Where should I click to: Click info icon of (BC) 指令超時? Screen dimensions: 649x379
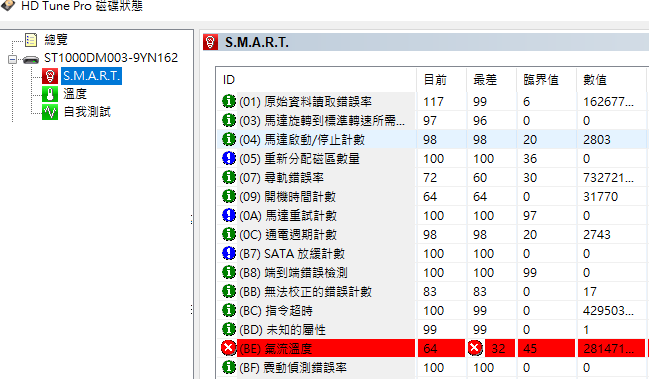pos(229,310)
